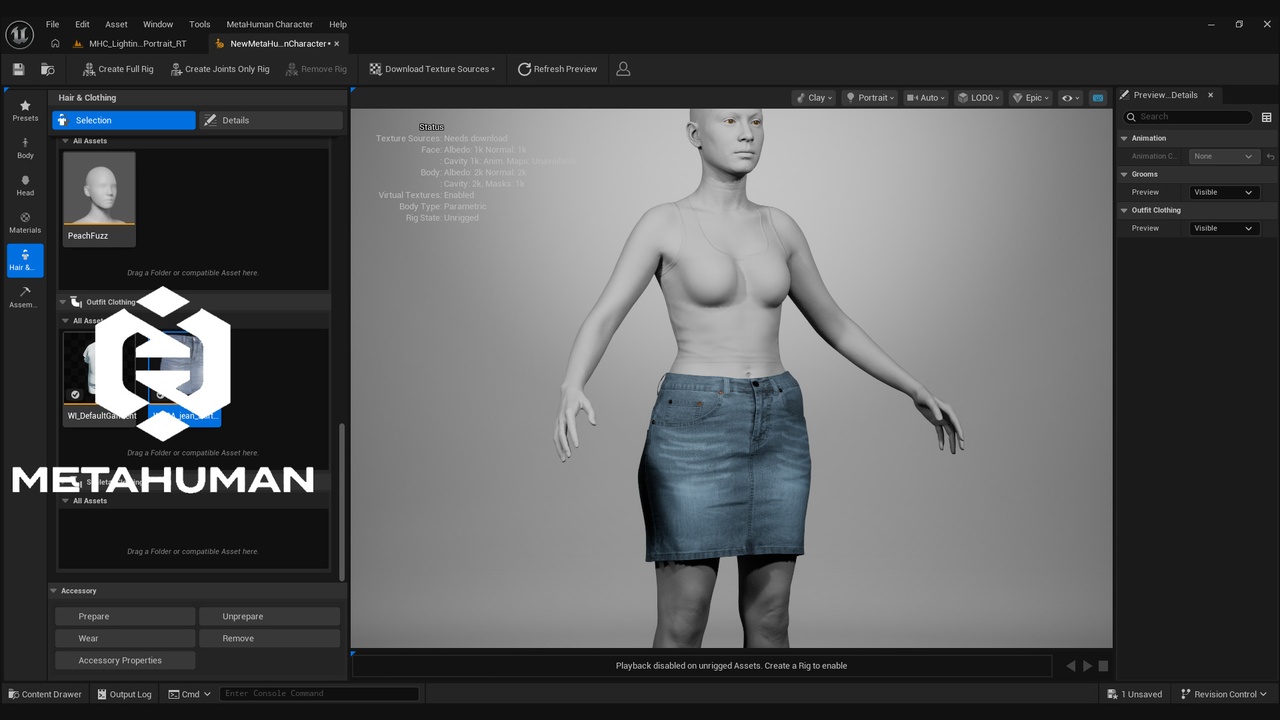Click Create Joints Only Rig in the toolbar

pyautogui.click(x=220, y=69)
